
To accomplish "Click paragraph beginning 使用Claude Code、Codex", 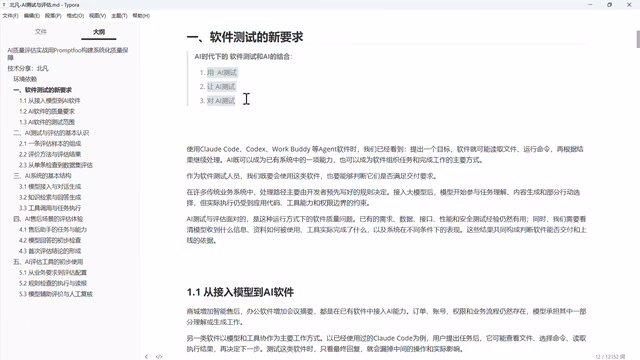I will tap(385, 154).
